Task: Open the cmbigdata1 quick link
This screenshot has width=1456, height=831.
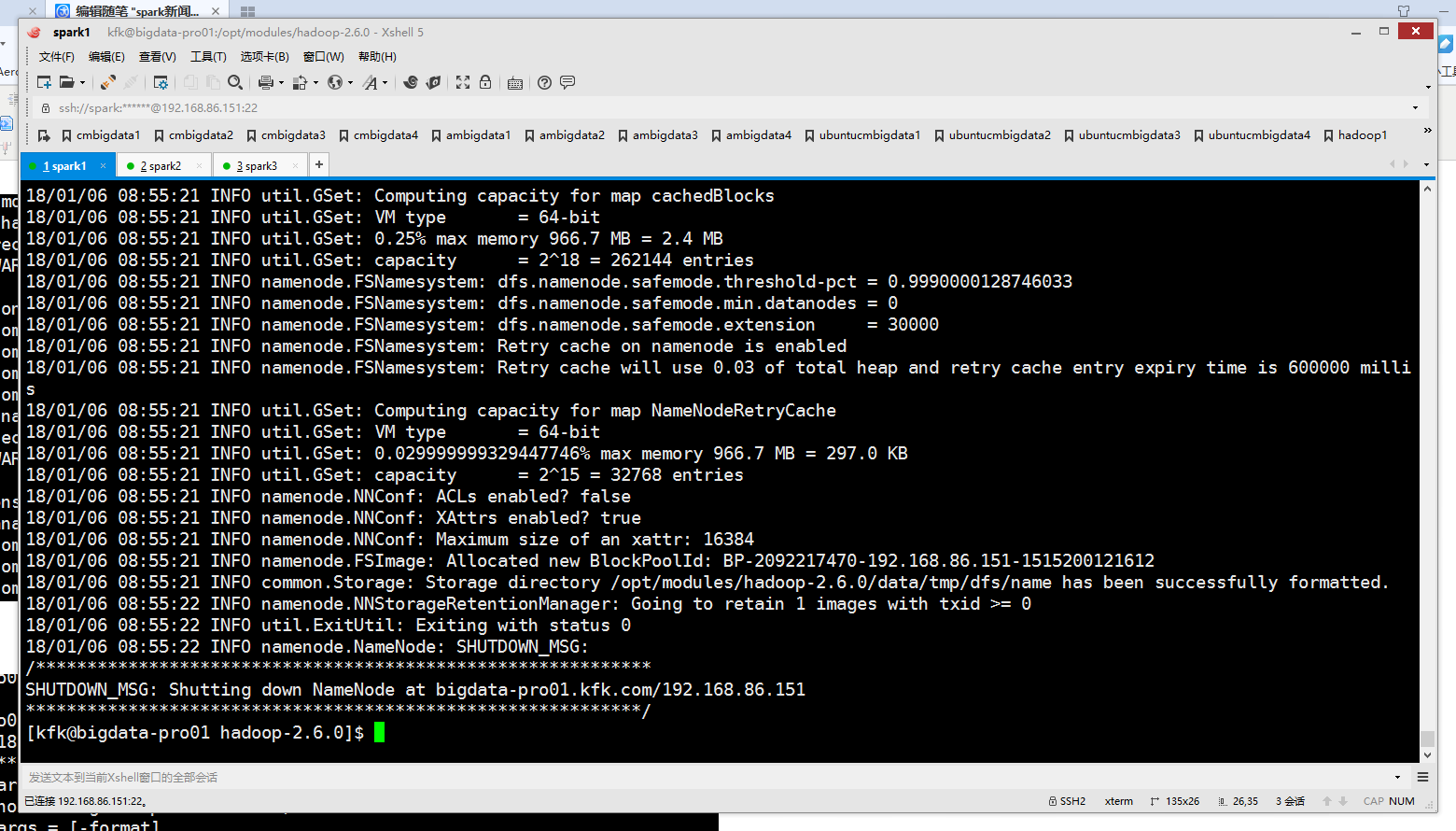Action: (101, 135)
